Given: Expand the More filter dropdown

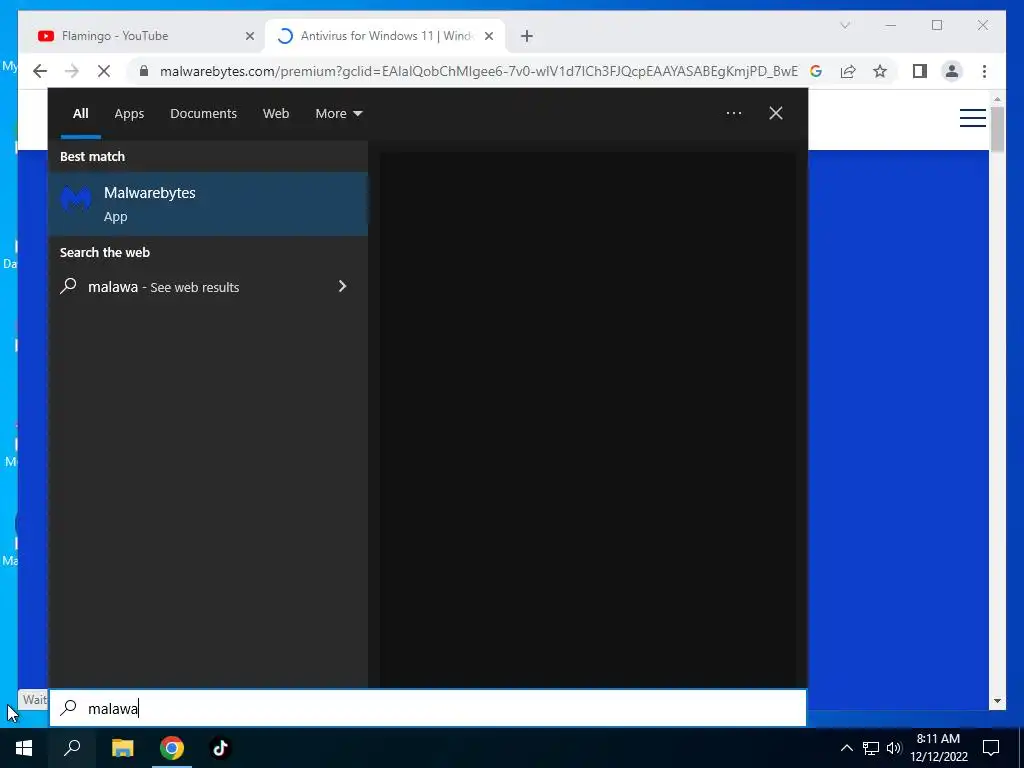Looking at the screenshot, I should pos(338,114).
